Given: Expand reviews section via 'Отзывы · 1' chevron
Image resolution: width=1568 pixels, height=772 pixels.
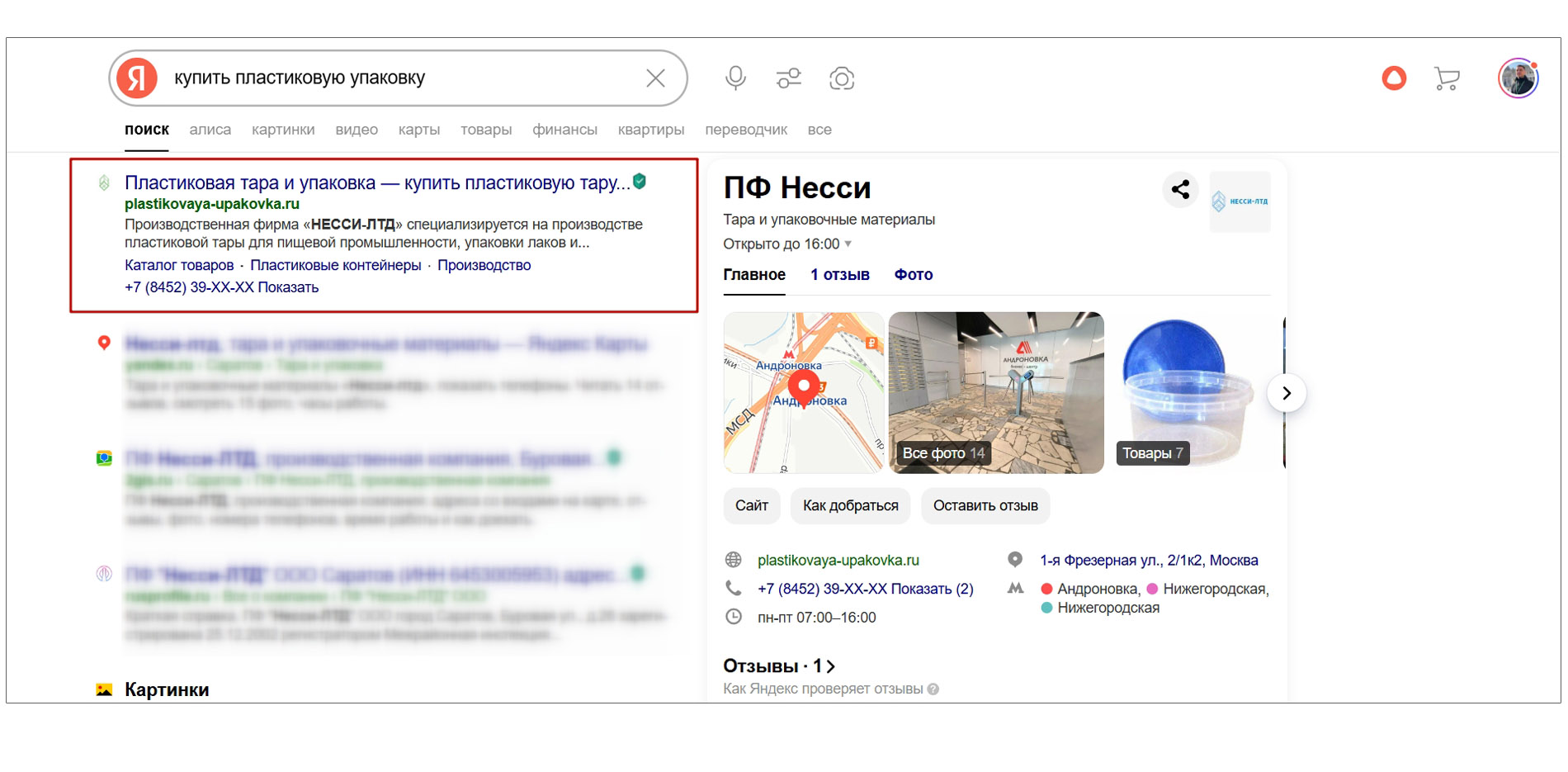Looking at the screenshot, I should (x=830, y=666).
